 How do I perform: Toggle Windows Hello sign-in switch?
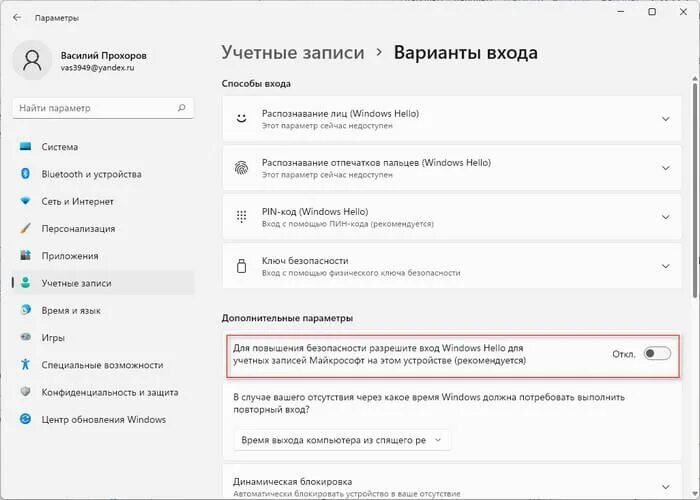657,354
